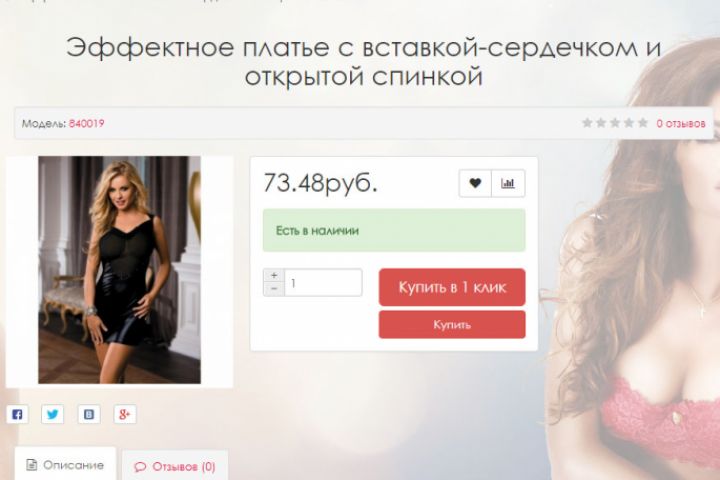Share product on Facebook
This screenshot has height=480, width=720.
(17, 414)
